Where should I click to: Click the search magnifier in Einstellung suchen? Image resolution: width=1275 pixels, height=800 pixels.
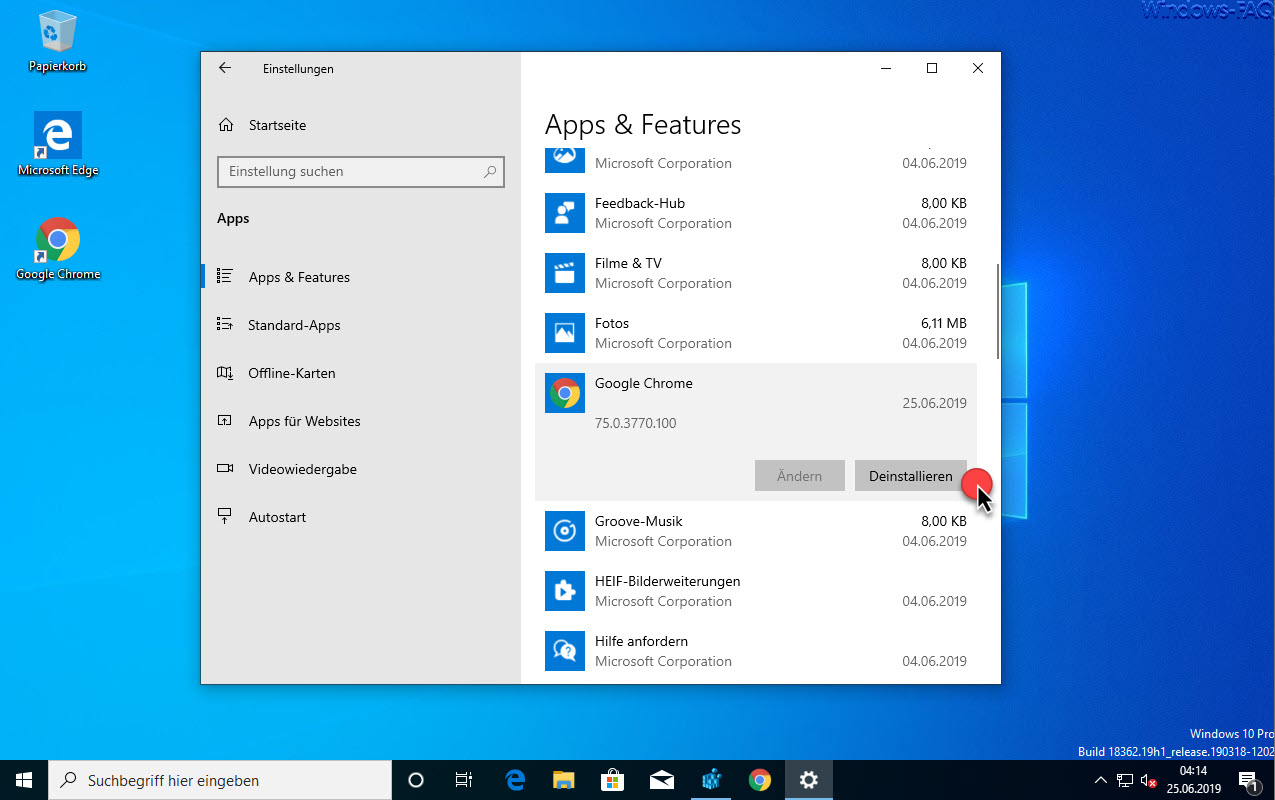(x=490, y=171)
